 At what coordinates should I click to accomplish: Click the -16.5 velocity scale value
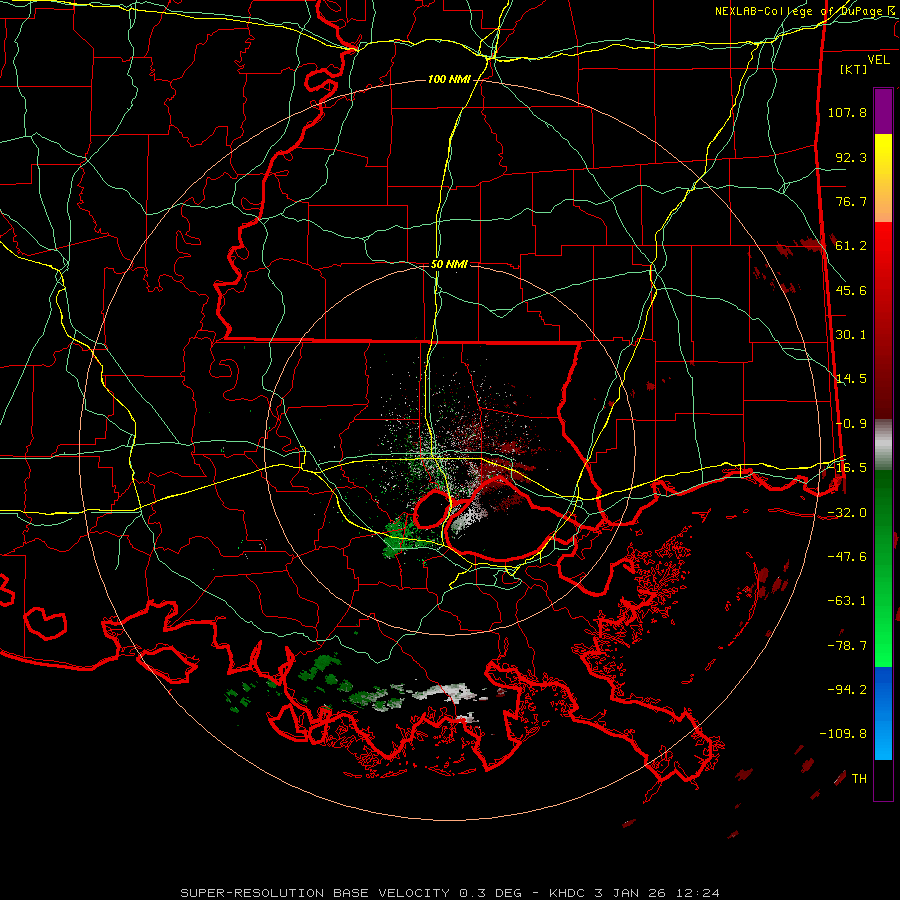(x=847, y=468)
